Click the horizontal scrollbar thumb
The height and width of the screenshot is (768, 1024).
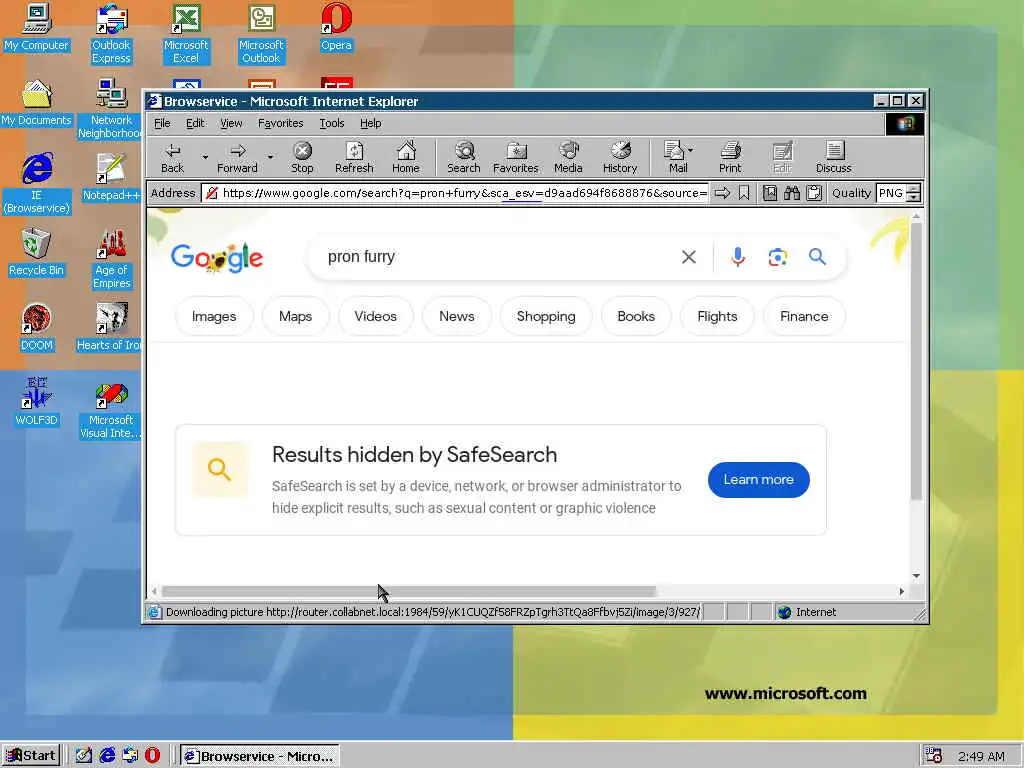(409, 591)
